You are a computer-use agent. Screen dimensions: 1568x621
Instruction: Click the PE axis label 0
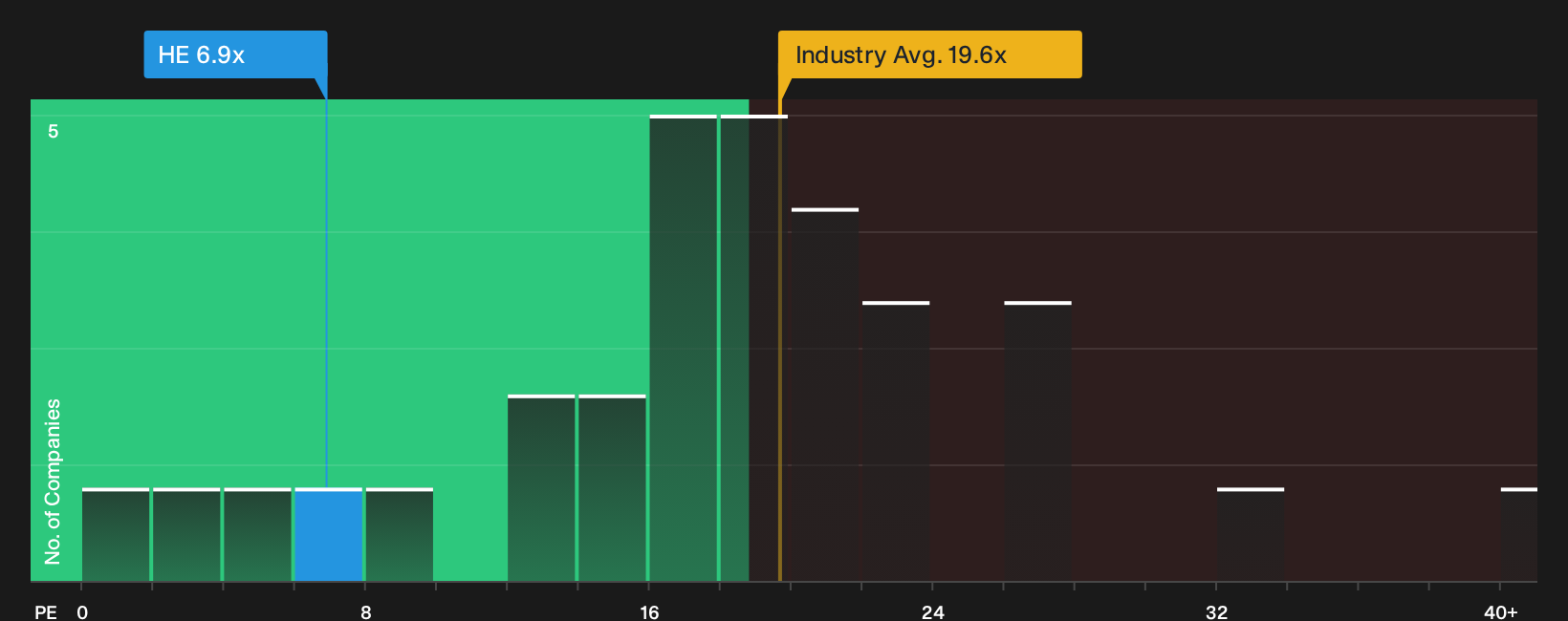coord(82,611)
